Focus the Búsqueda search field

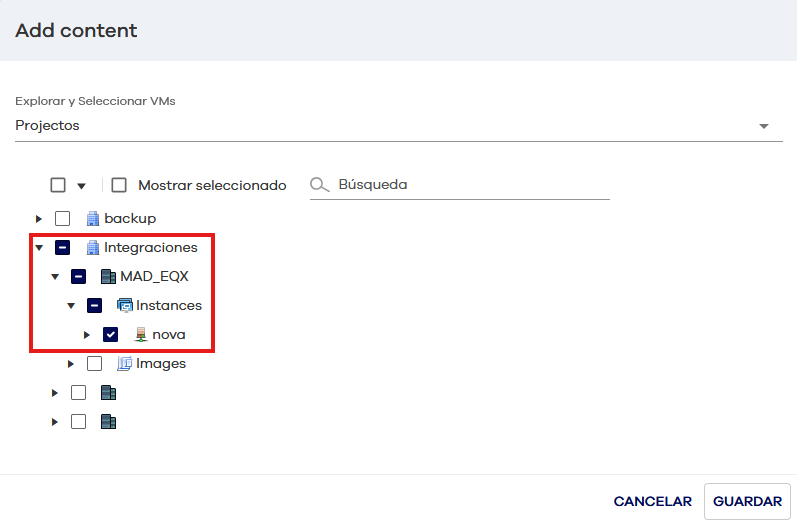tap(470, 185)
